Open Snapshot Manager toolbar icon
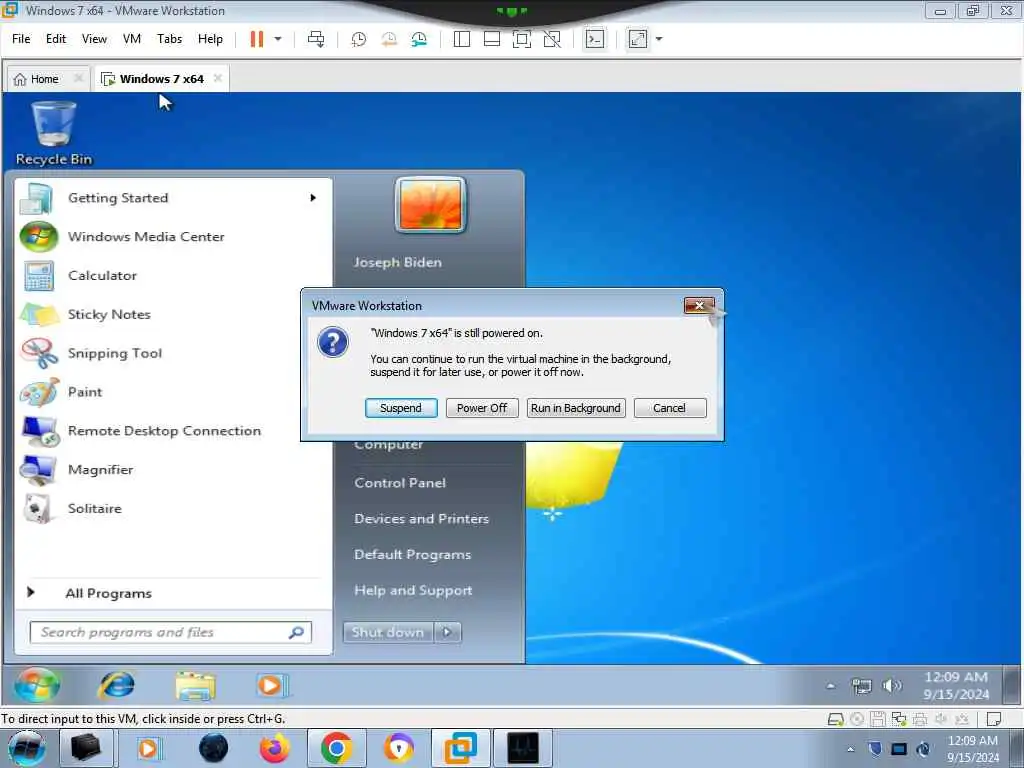The height and width of the screenshot is (768, 1024). [x=419, y=39]
